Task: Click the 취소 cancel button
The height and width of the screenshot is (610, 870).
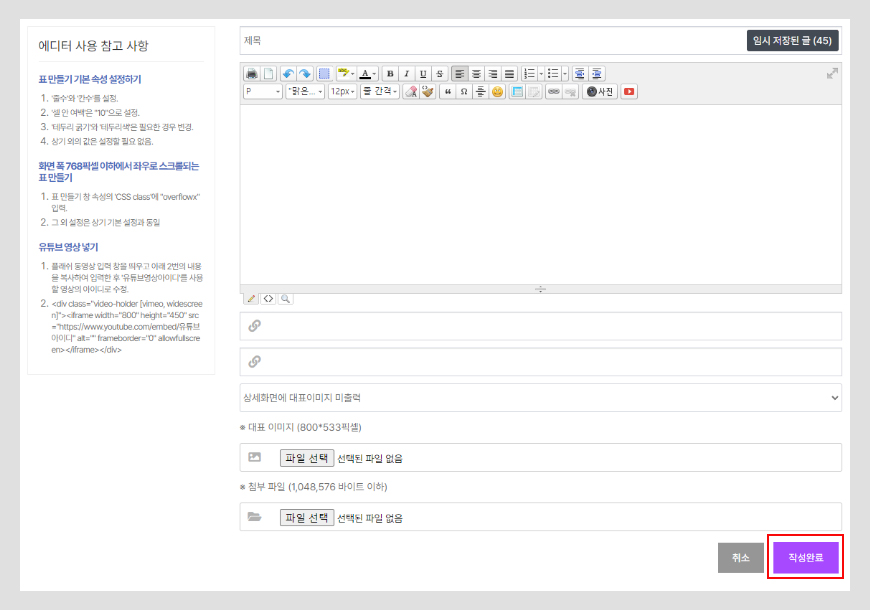Action: (741, 557)
